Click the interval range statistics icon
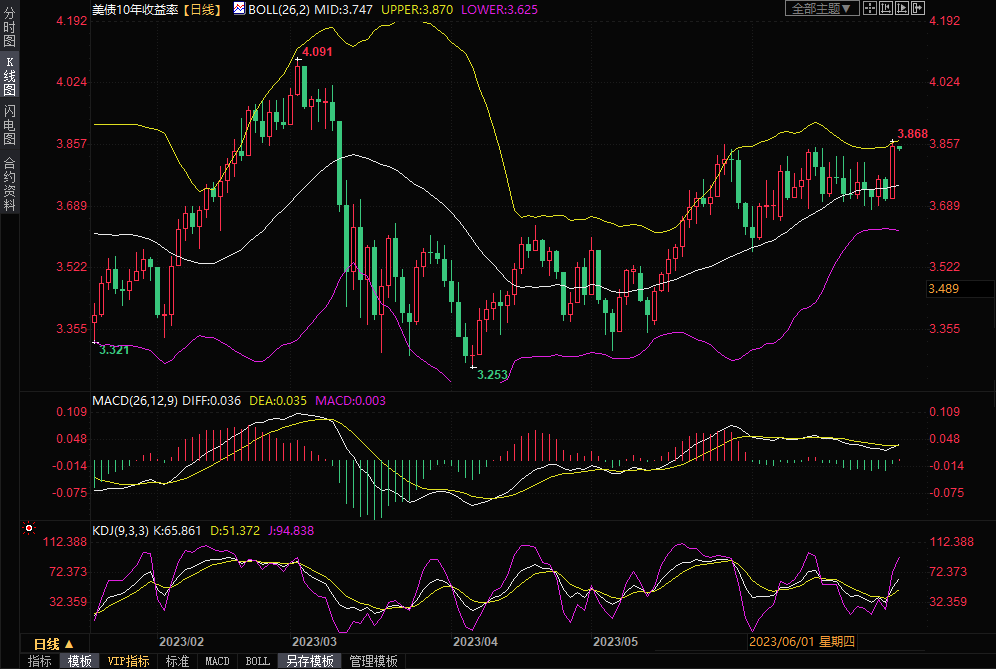This screenshot has height=669, width=996. tap(886, 8)
